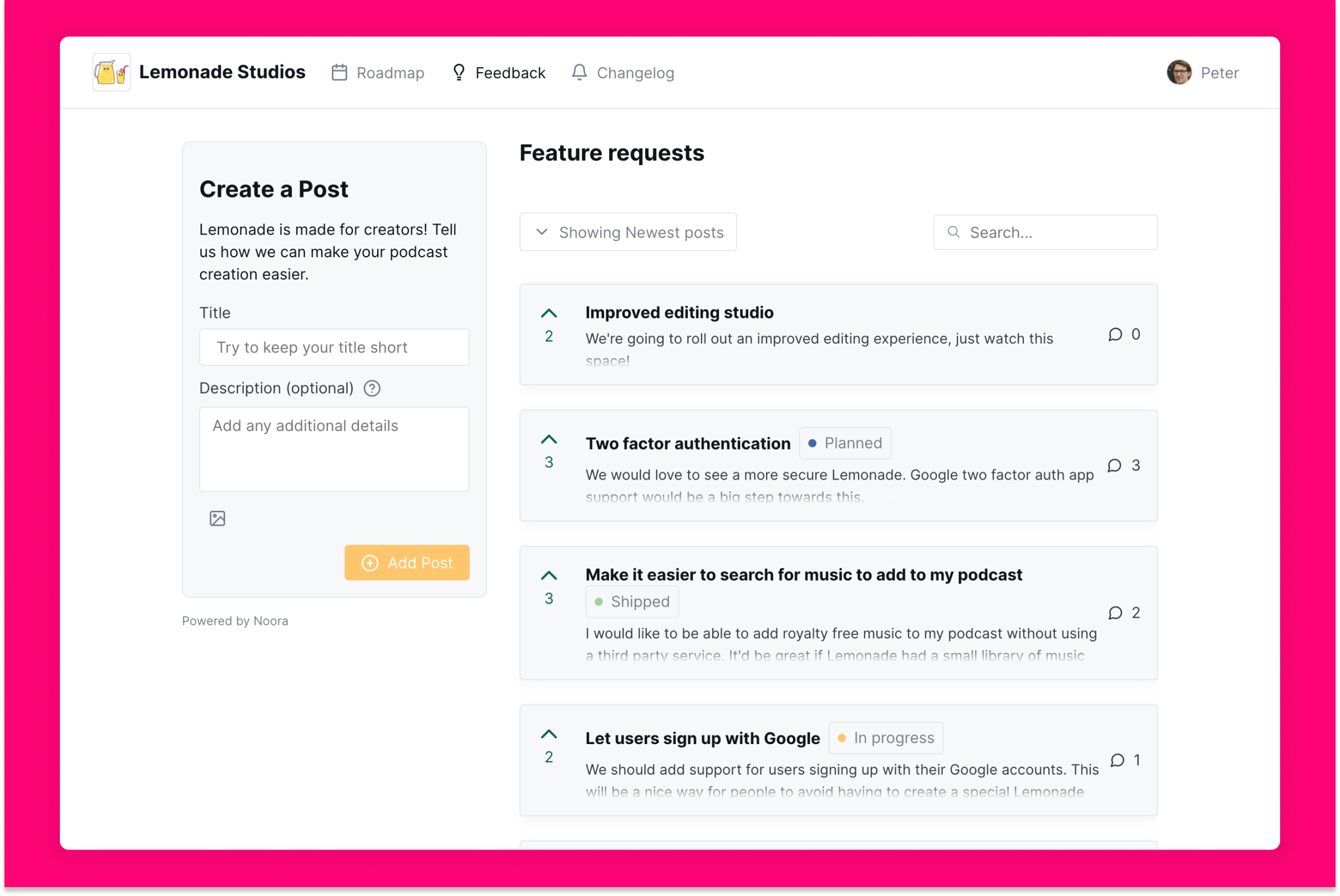Click the Lemonade Studios logo icon
Screen dimensions: 1340x896
click(113, 72)
